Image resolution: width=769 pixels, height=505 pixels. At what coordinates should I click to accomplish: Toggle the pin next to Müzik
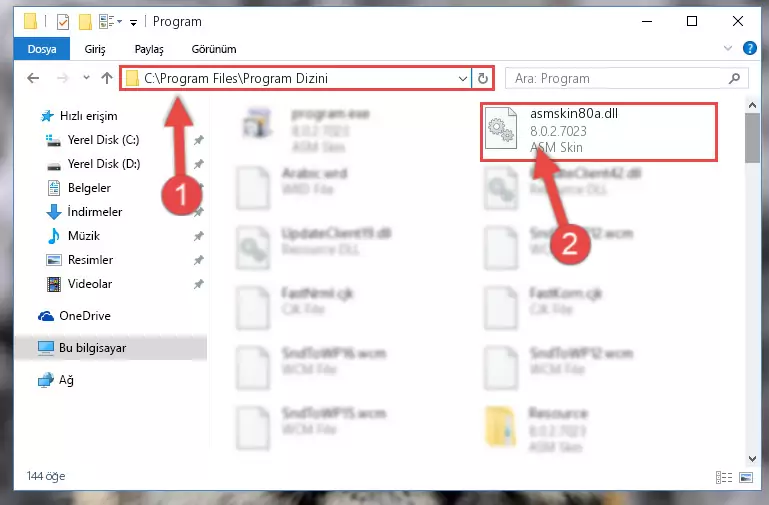(x=198, y=236)
